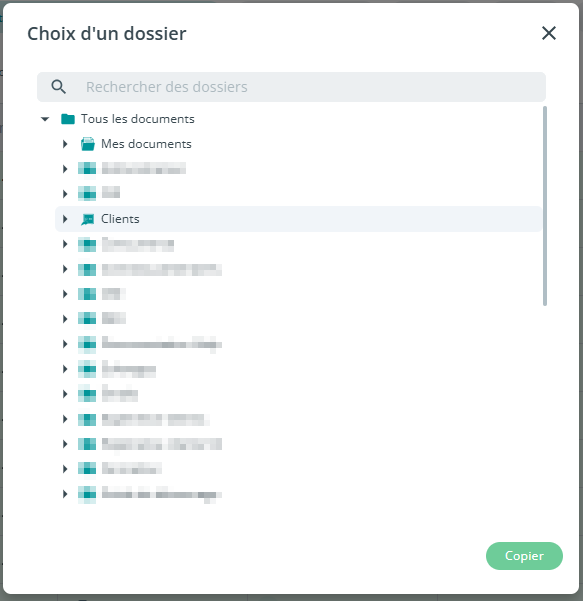
Task: Click the last blurred folder icon in tree
Action: (x=87, y=494)
